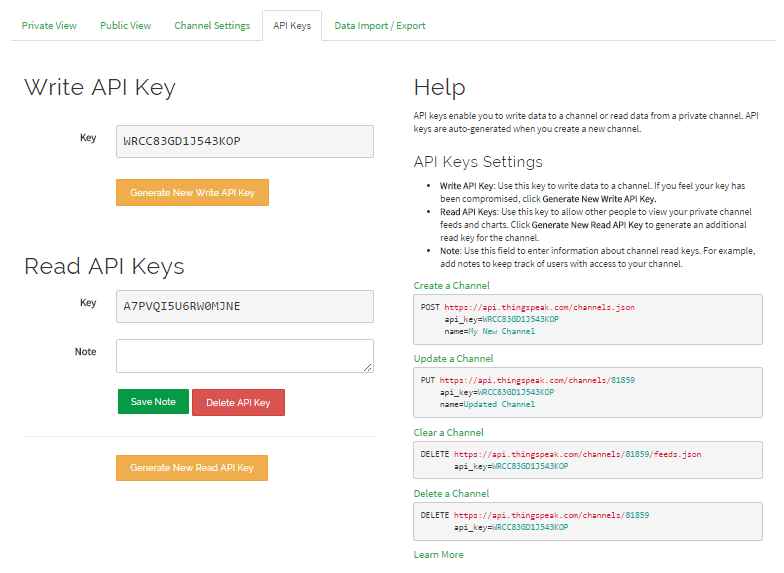Select the API Keys tab
784x573 pixels.
[292, 26]
